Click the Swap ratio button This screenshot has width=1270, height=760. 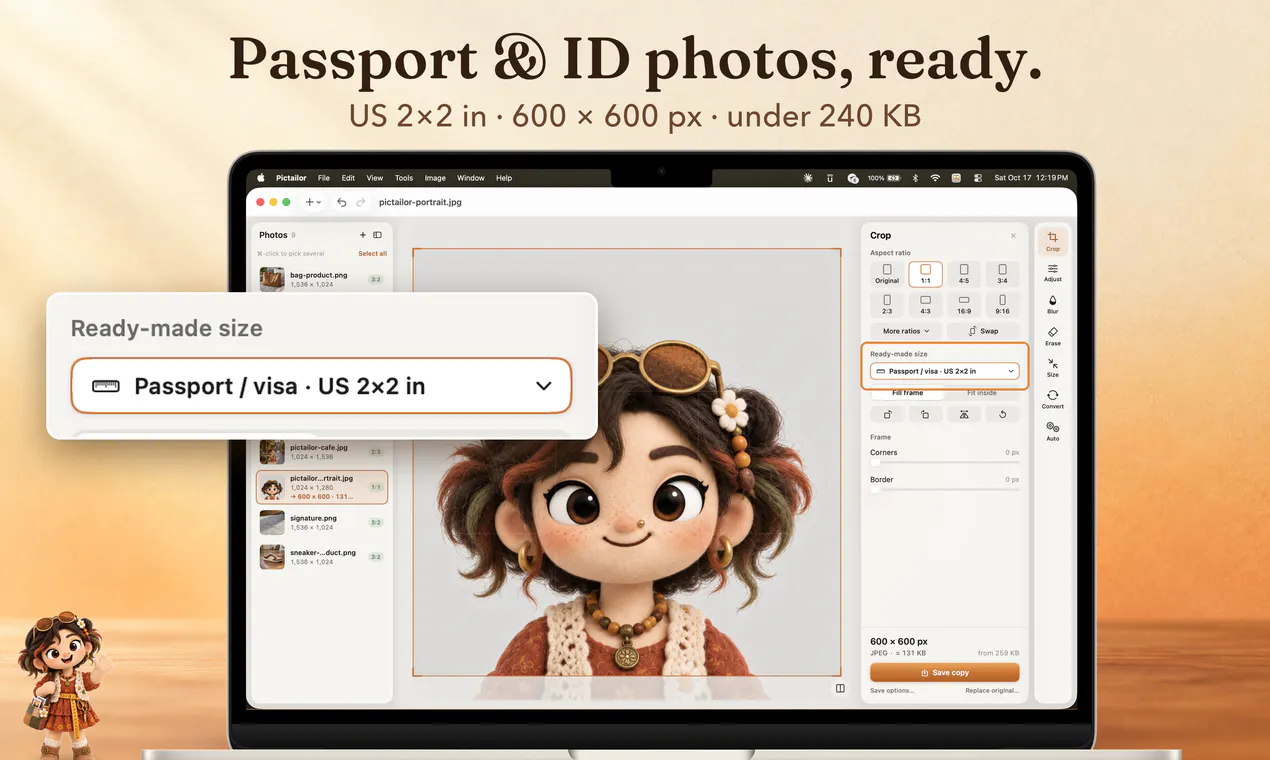click(x=983, y=331)
